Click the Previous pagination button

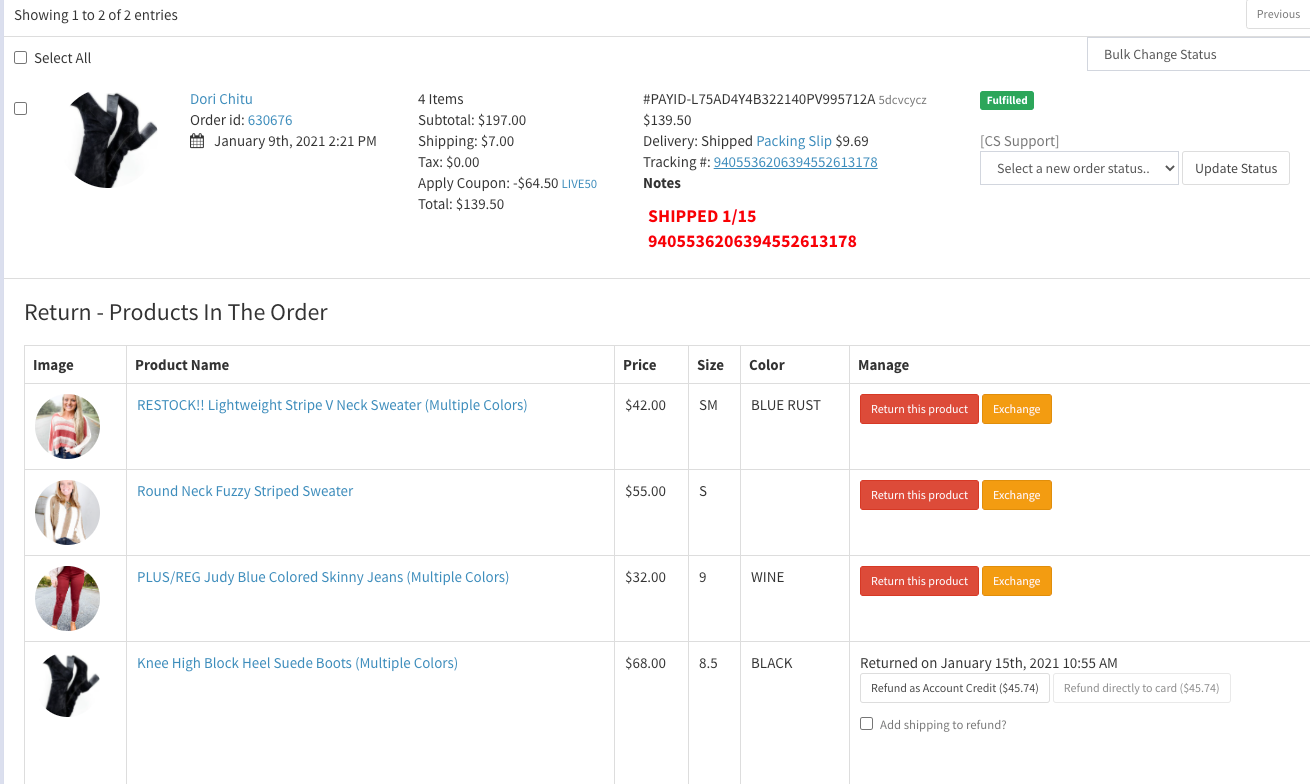(x=1278, y=14)
